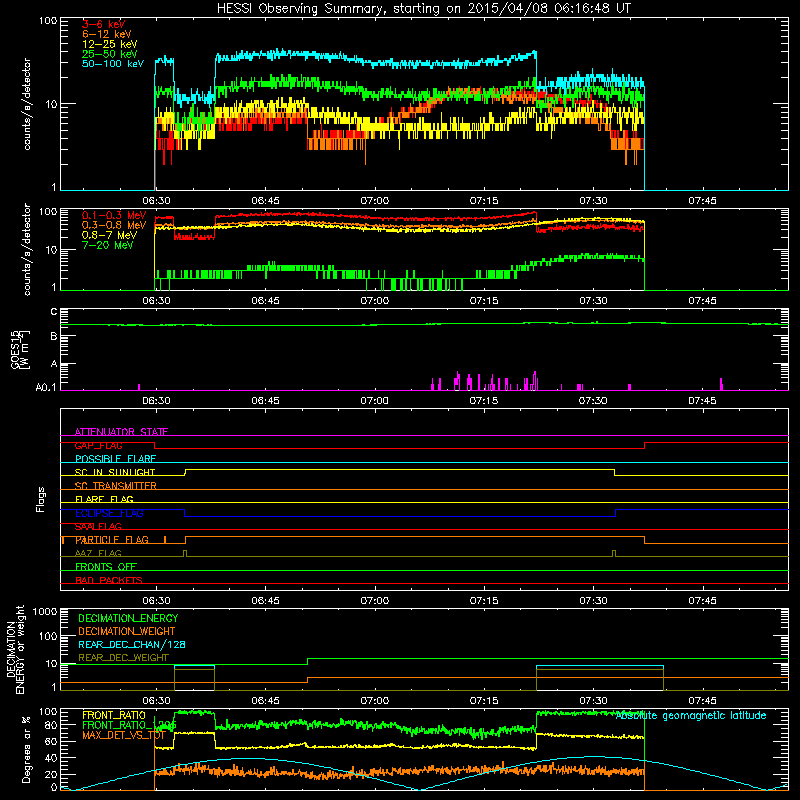Click the 07:00 tick under the Flags panel

click(x=374, y=601)
